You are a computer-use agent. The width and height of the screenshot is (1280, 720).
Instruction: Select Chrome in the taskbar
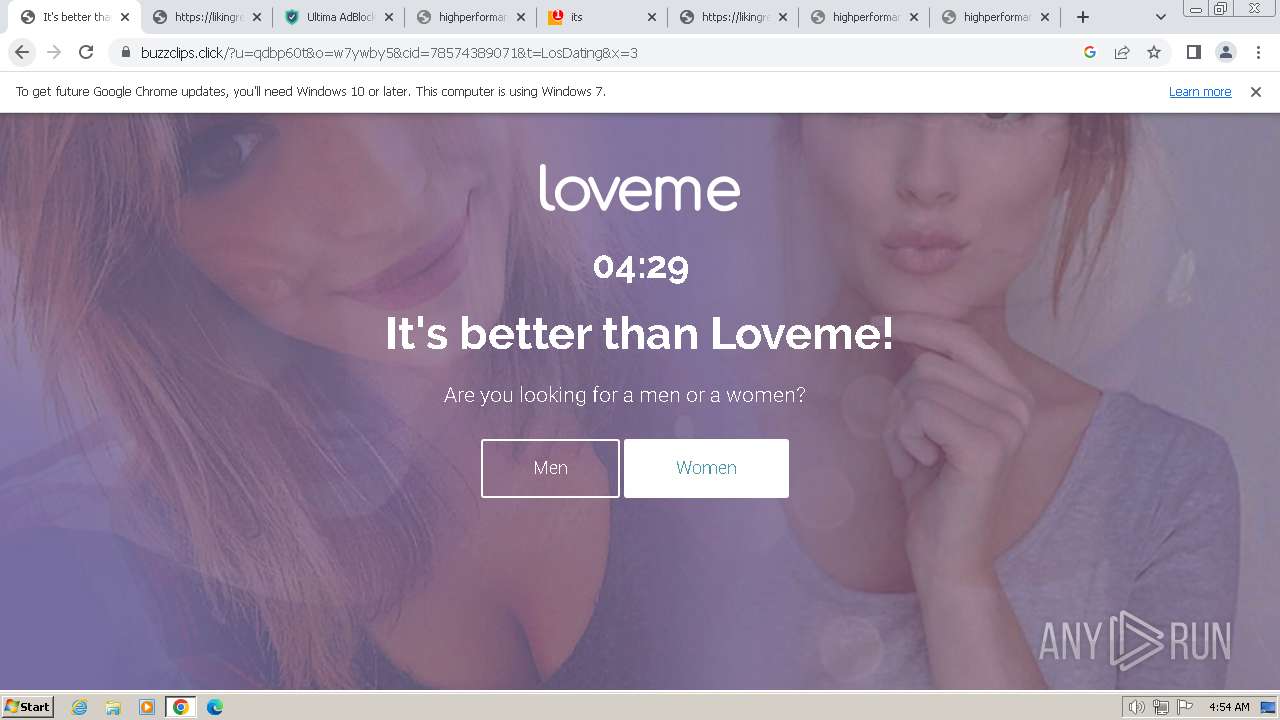point(181,707)
